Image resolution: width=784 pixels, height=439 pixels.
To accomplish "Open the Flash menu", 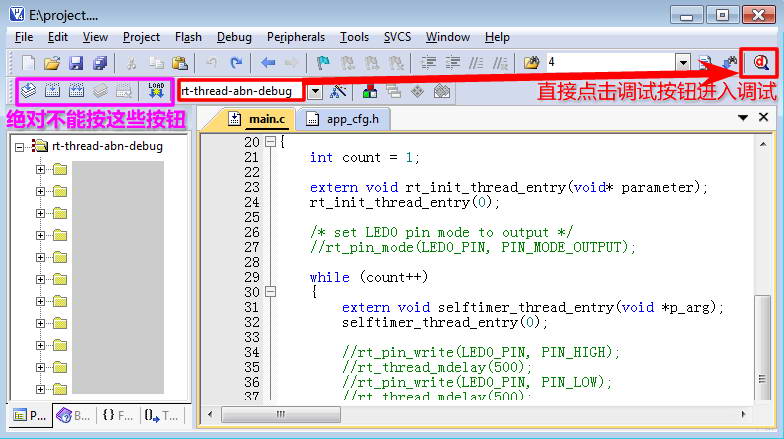I will [x=188, y=37].
